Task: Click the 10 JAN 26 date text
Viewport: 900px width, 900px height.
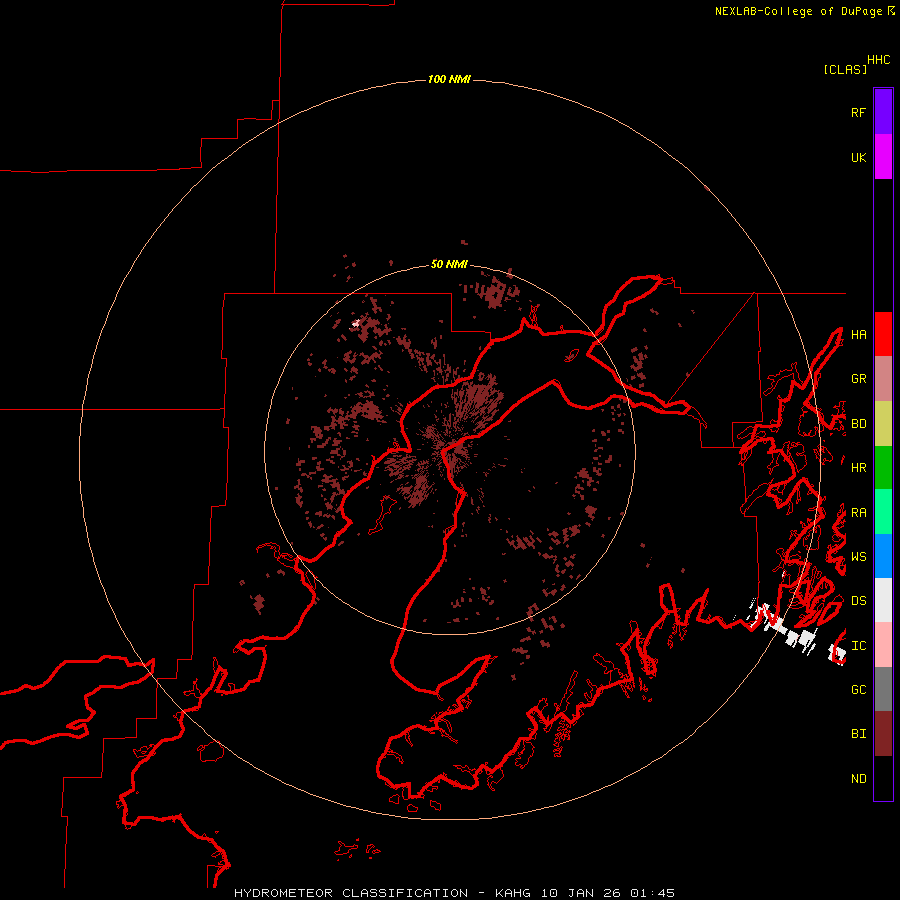Action: click(x=581, y=893)
